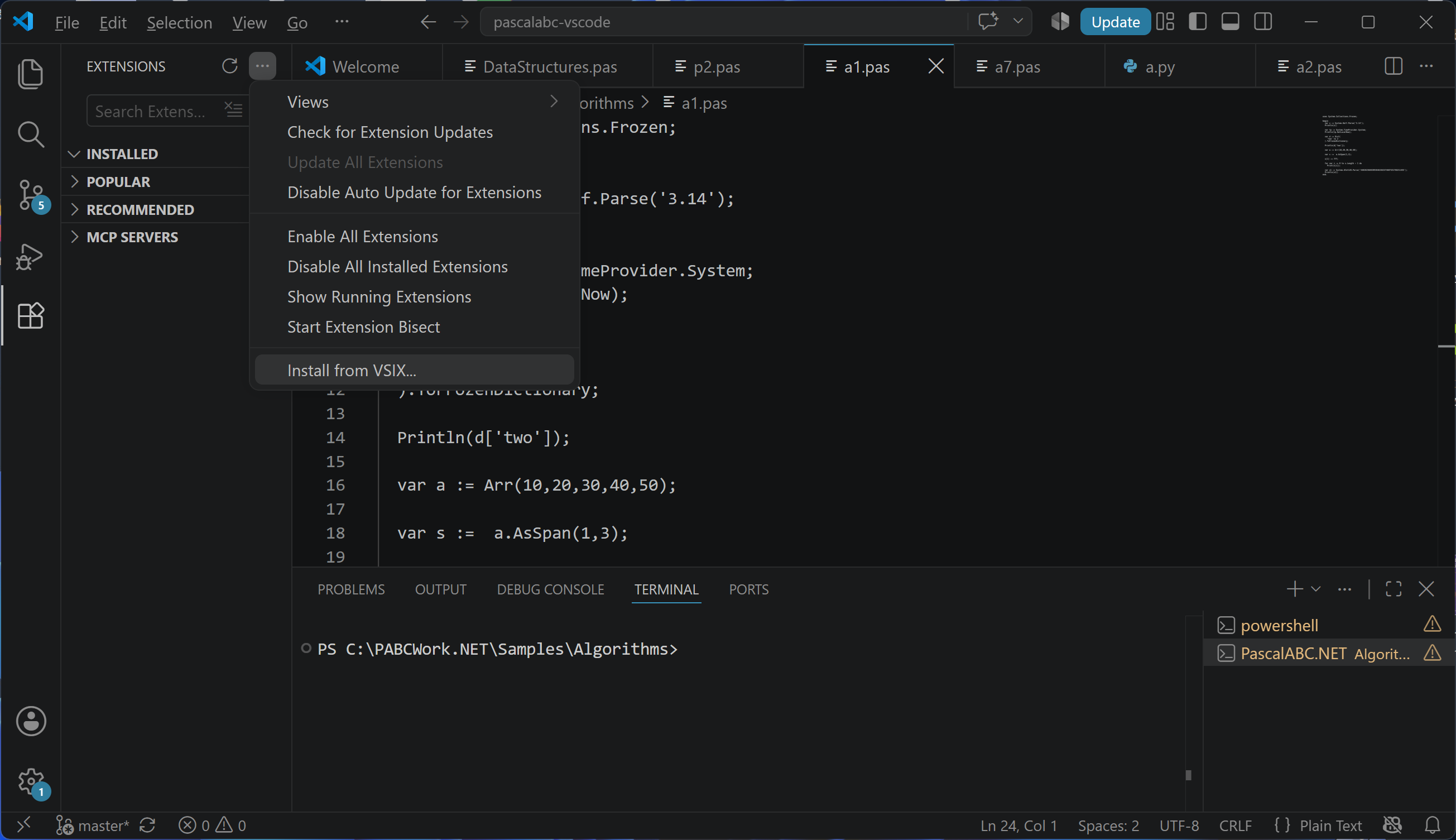Click the Update button
1456x840 pixels.
pyautogui.click(x=1115, y=22)
